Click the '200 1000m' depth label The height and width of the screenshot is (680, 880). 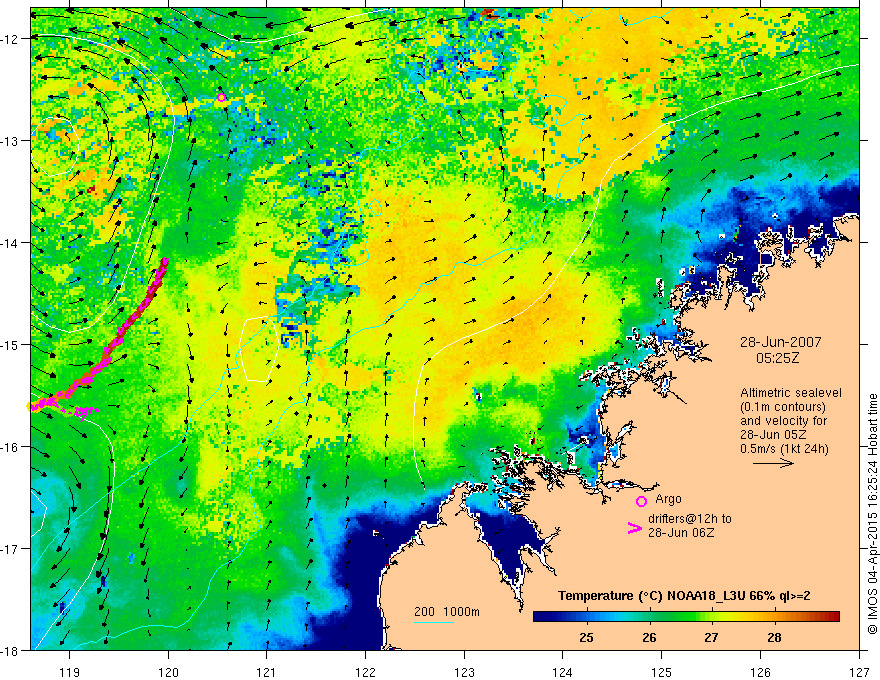447,612
